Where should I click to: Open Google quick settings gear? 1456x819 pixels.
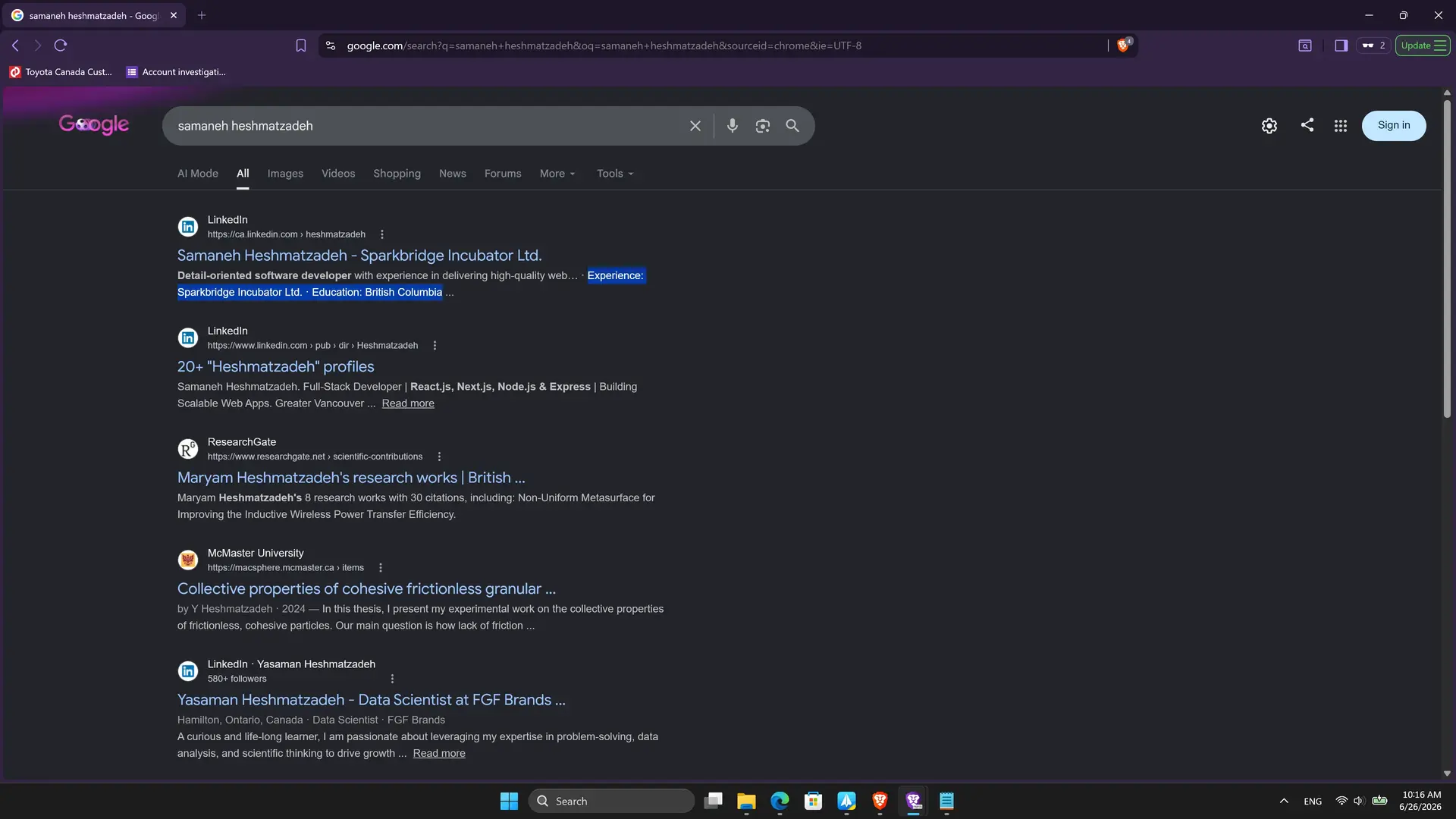(x=1269, y=126)
